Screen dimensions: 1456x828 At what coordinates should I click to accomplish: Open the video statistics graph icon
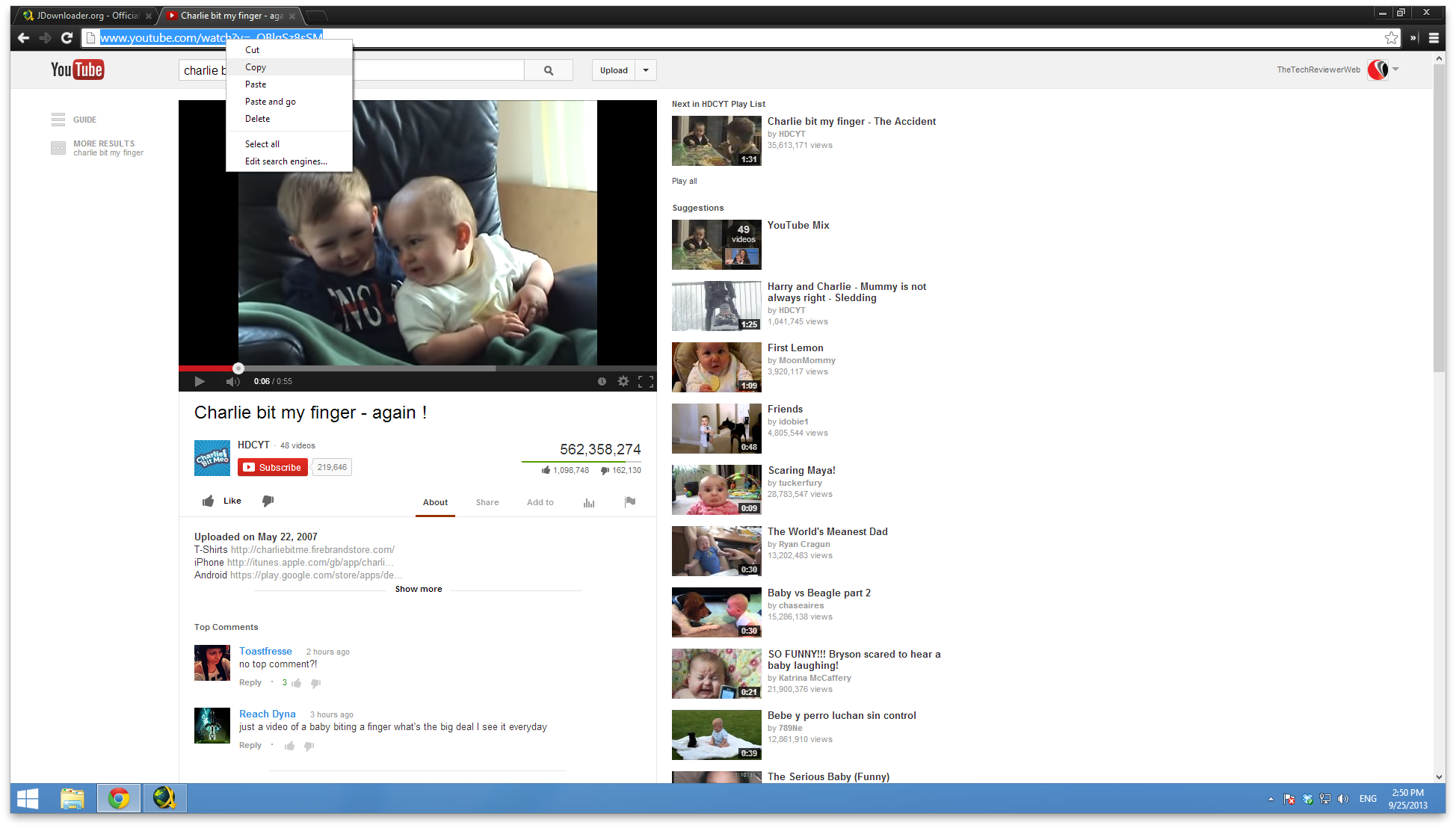click(588, 502)
